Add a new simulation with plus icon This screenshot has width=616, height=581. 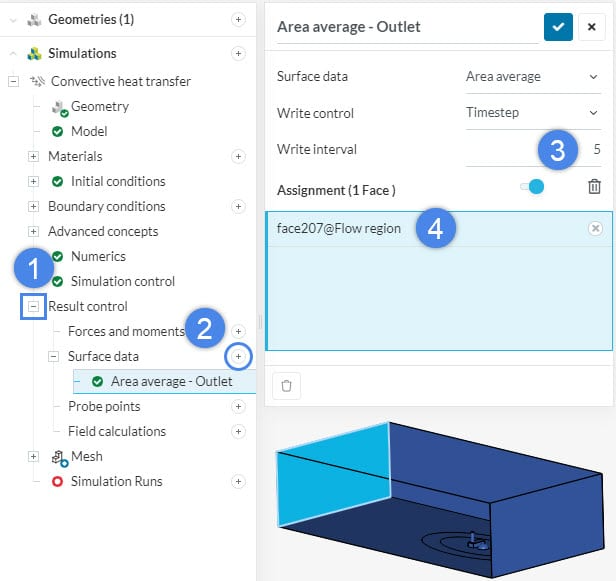click(238, 53)
